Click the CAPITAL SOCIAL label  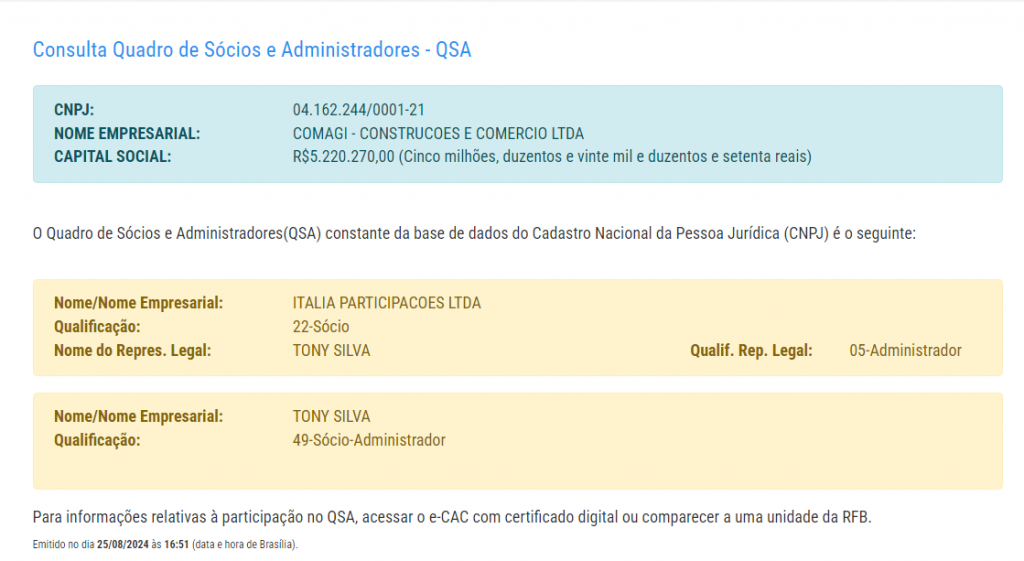pyautogui.click(x=112, y=156)
